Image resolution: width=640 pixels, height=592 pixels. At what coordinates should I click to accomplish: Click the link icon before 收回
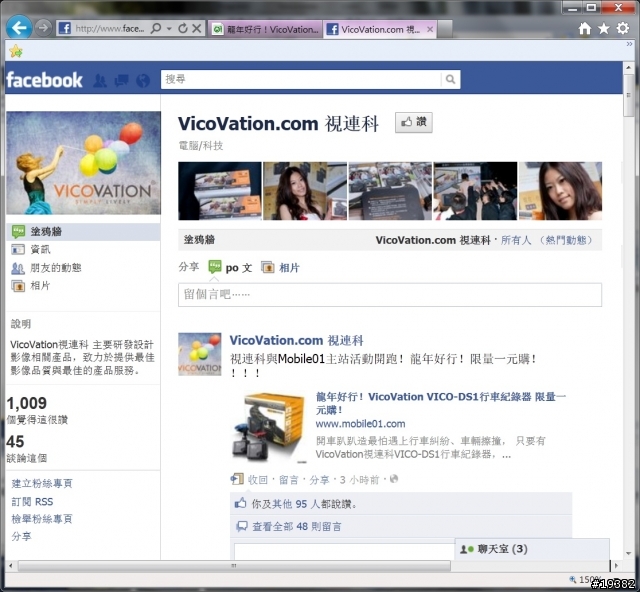237,479
